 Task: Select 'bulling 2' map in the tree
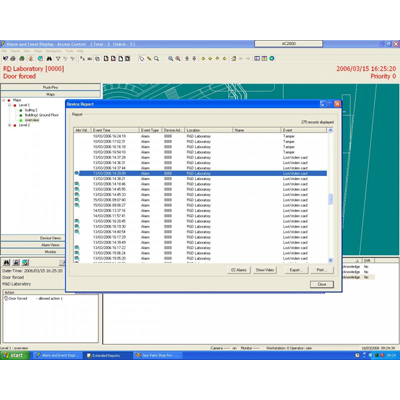click(x=31, y=110)
